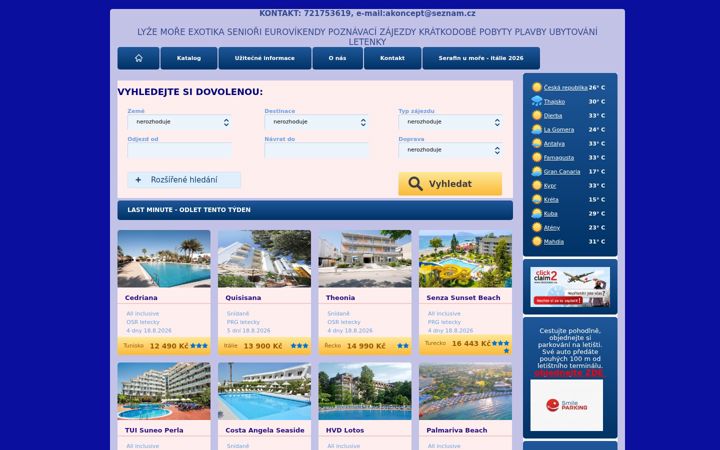Click the Návrat do date field
Viewport: 720px width, 450px height.
coord(316,150)
